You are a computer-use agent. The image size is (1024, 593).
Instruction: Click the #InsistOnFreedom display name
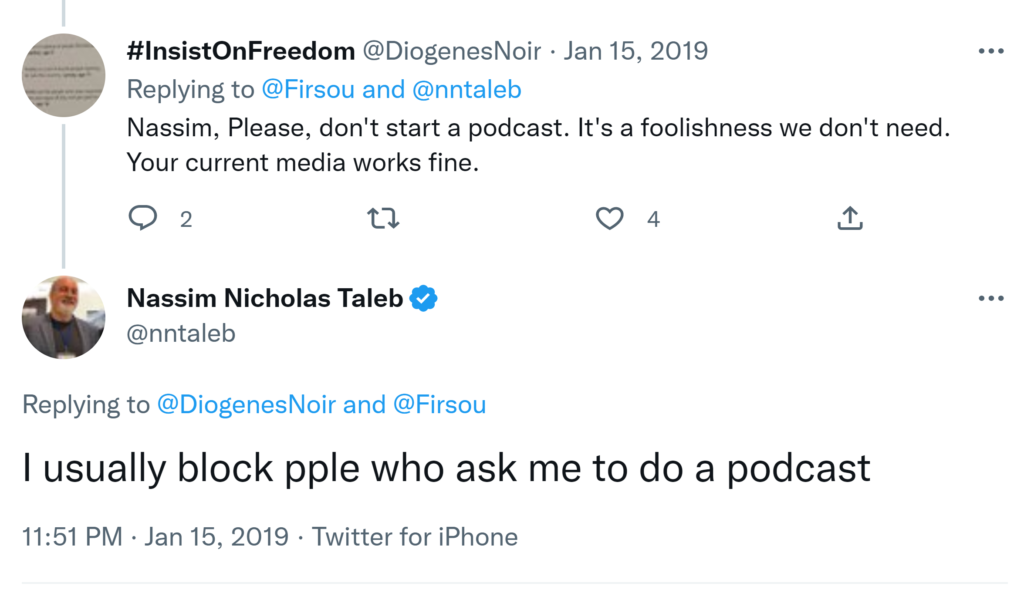240,51
